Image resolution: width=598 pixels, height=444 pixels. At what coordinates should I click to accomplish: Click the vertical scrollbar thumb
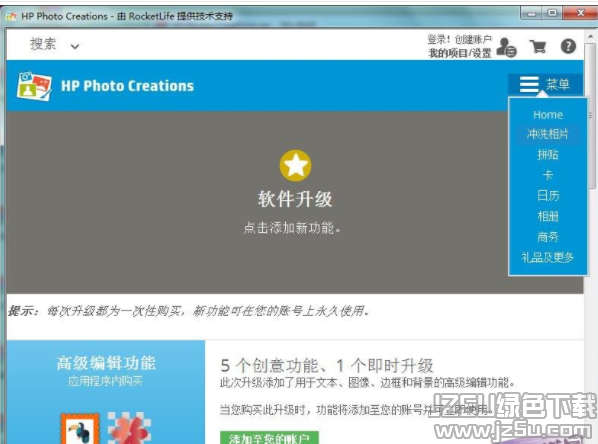[591, 116]
